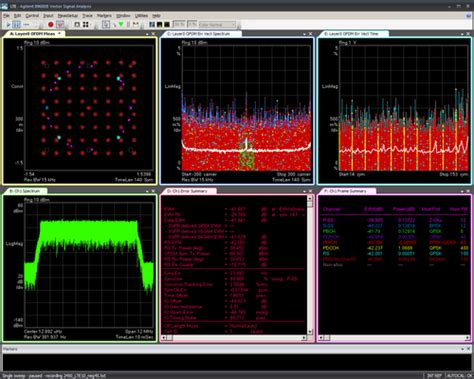Open the MeasSetup menu
The image size is (474, 379).
pos(68,16)
